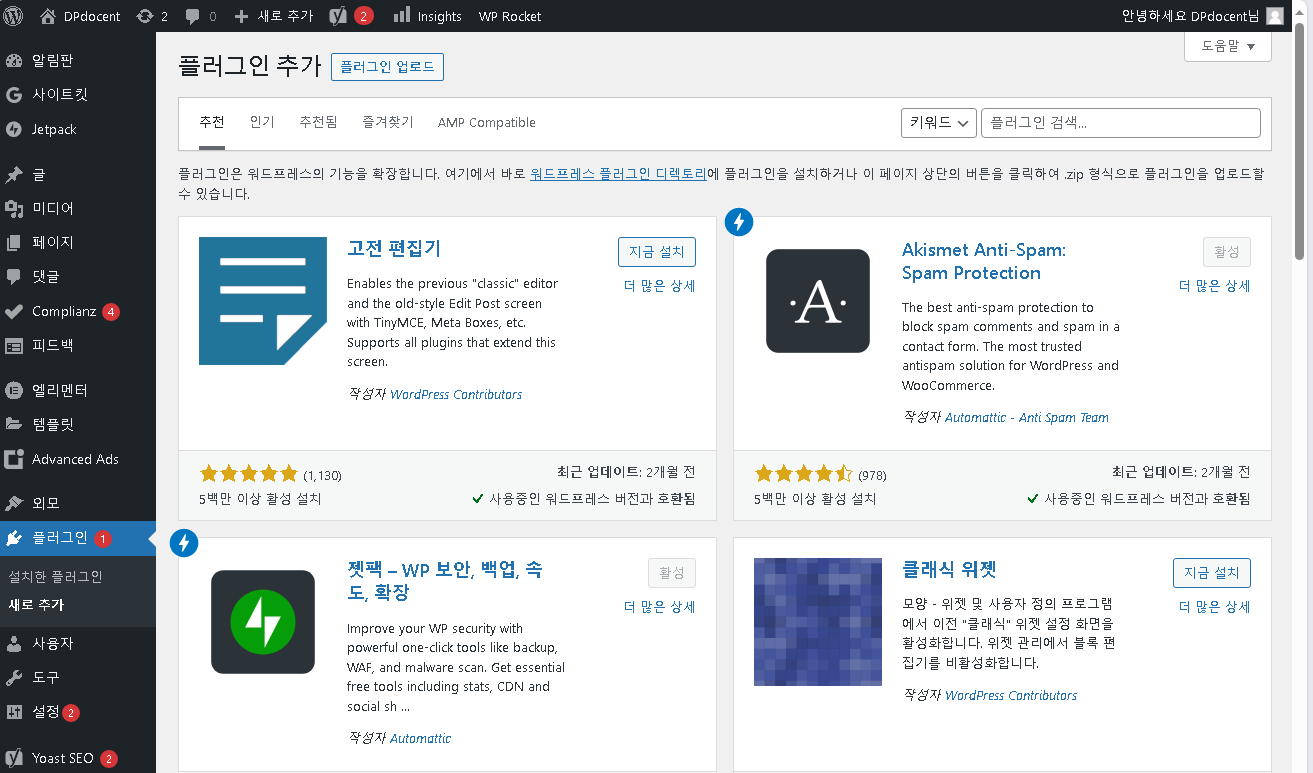Open 플러그인 plugins in sidebar

(78, 538)
